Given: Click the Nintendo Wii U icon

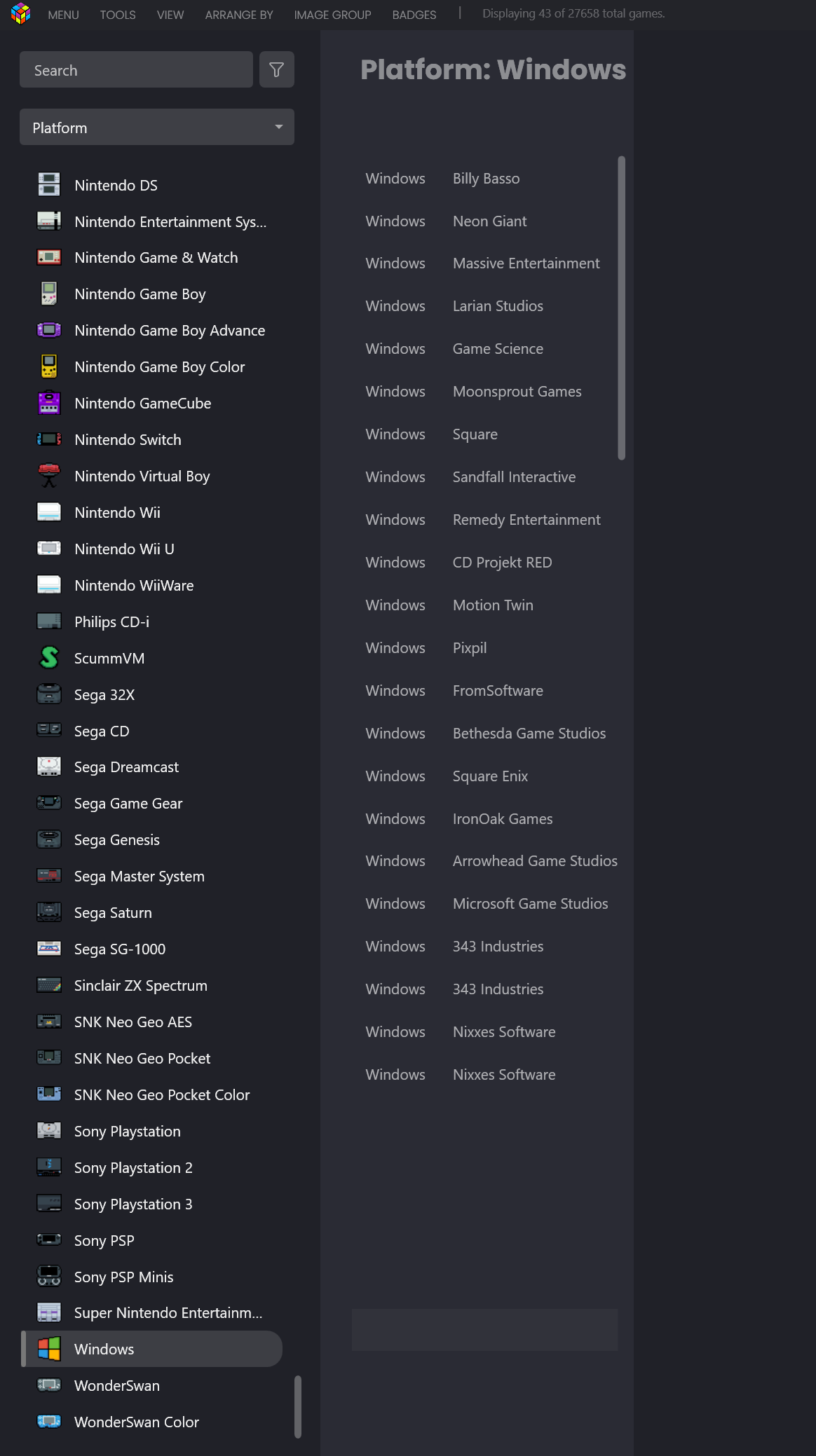Looking at the screenshot, I should [x=49, y=549].
